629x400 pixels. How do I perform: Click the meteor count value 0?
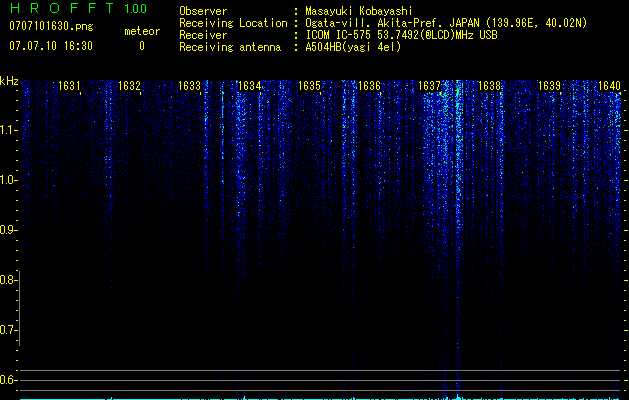tap(142, 46)
